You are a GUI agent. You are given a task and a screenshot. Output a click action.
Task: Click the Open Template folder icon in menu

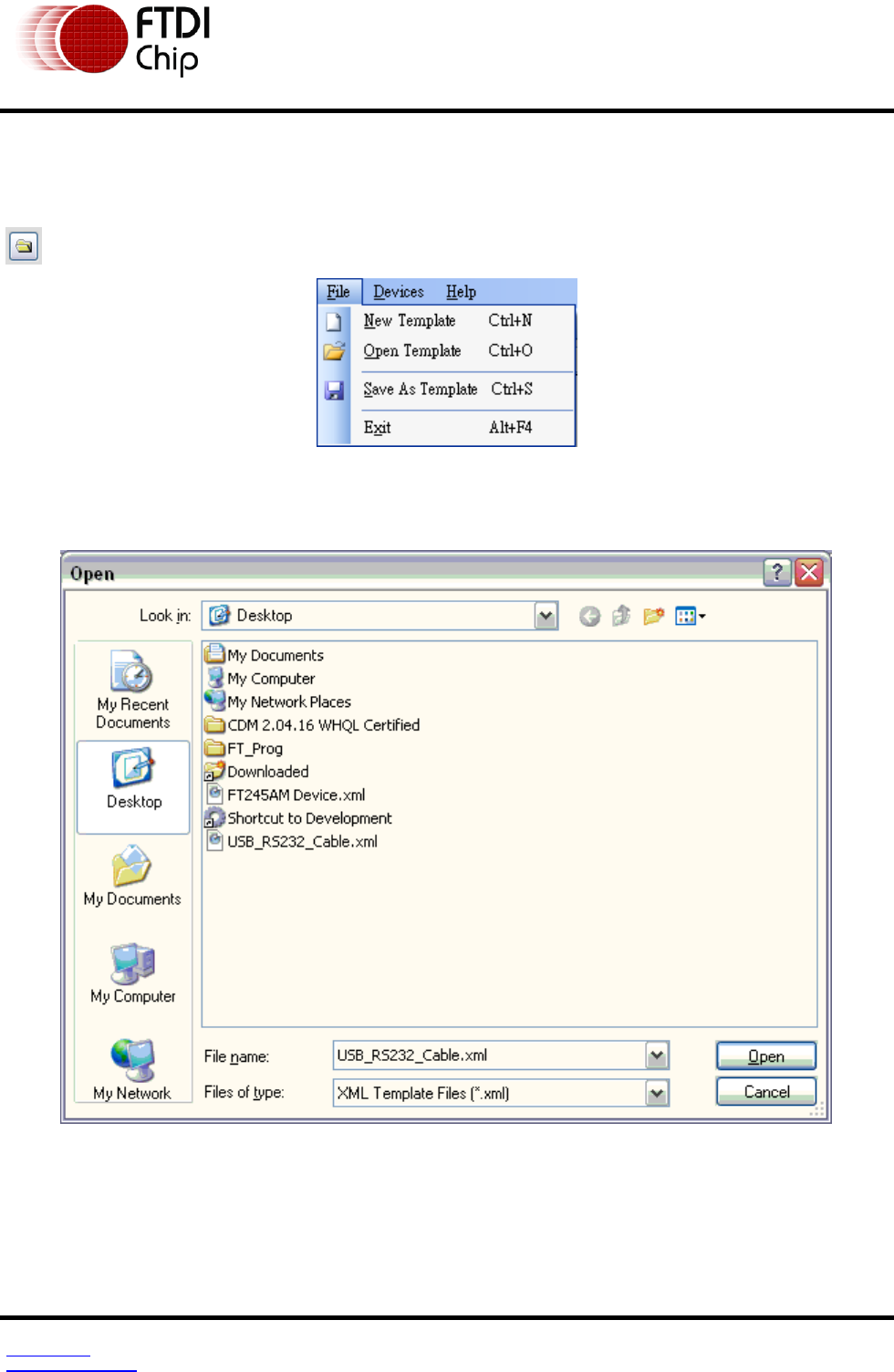tap(334, 351)
